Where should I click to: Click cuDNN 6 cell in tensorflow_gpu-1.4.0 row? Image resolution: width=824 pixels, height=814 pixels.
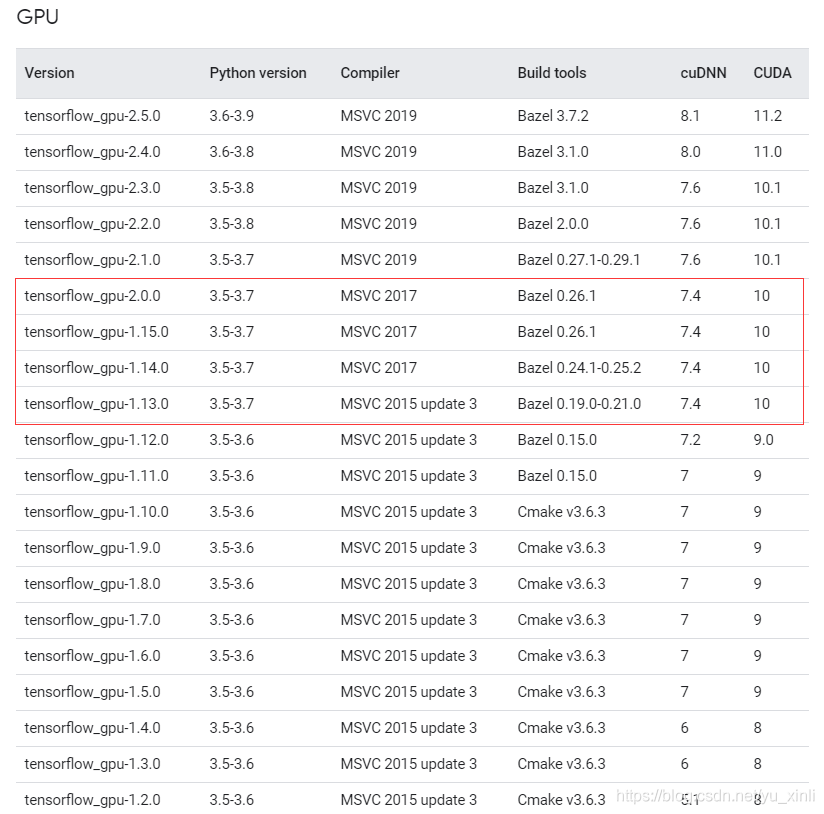(x=685, y=728)
